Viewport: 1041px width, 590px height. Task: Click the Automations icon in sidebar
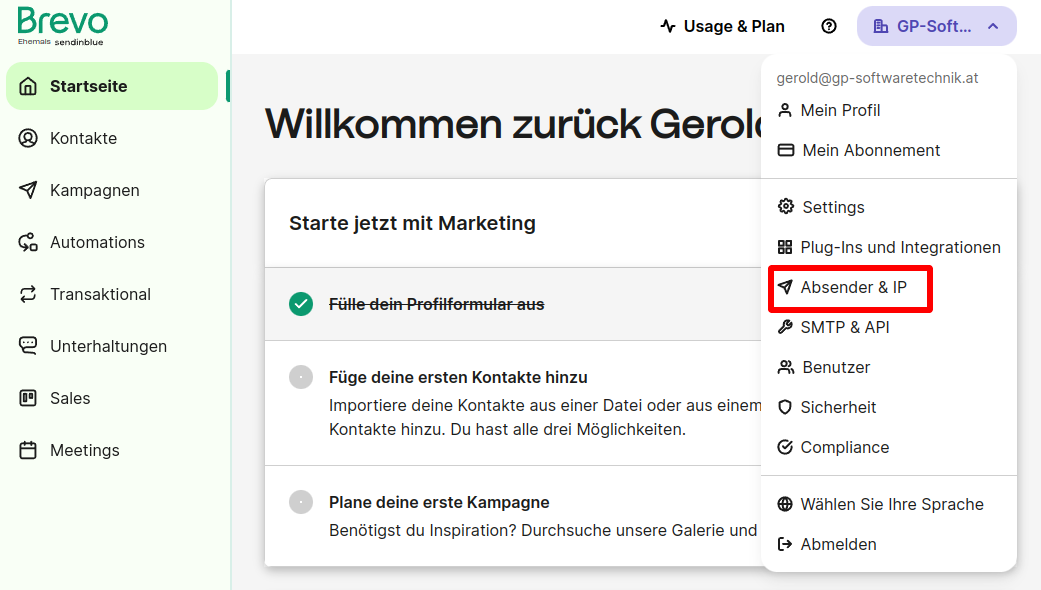click(28, 242)
